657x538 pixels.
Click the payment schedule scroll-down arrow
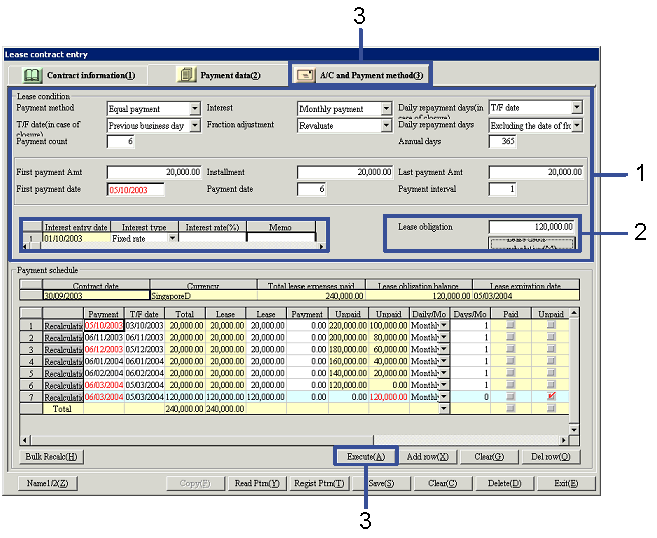(574, 430)
